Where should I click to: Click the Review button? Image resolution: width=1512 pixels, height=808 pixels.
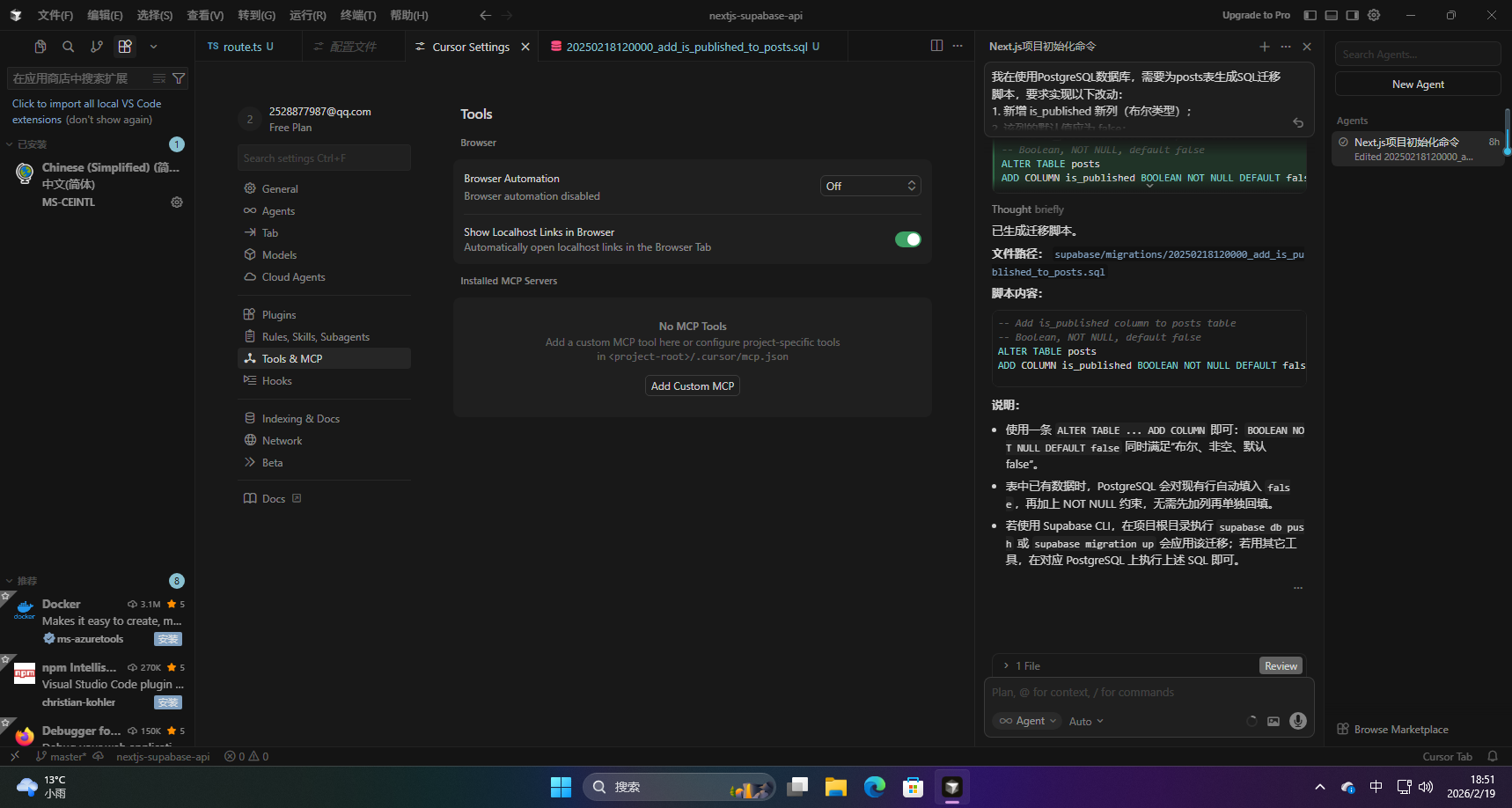coord(1281,666)
